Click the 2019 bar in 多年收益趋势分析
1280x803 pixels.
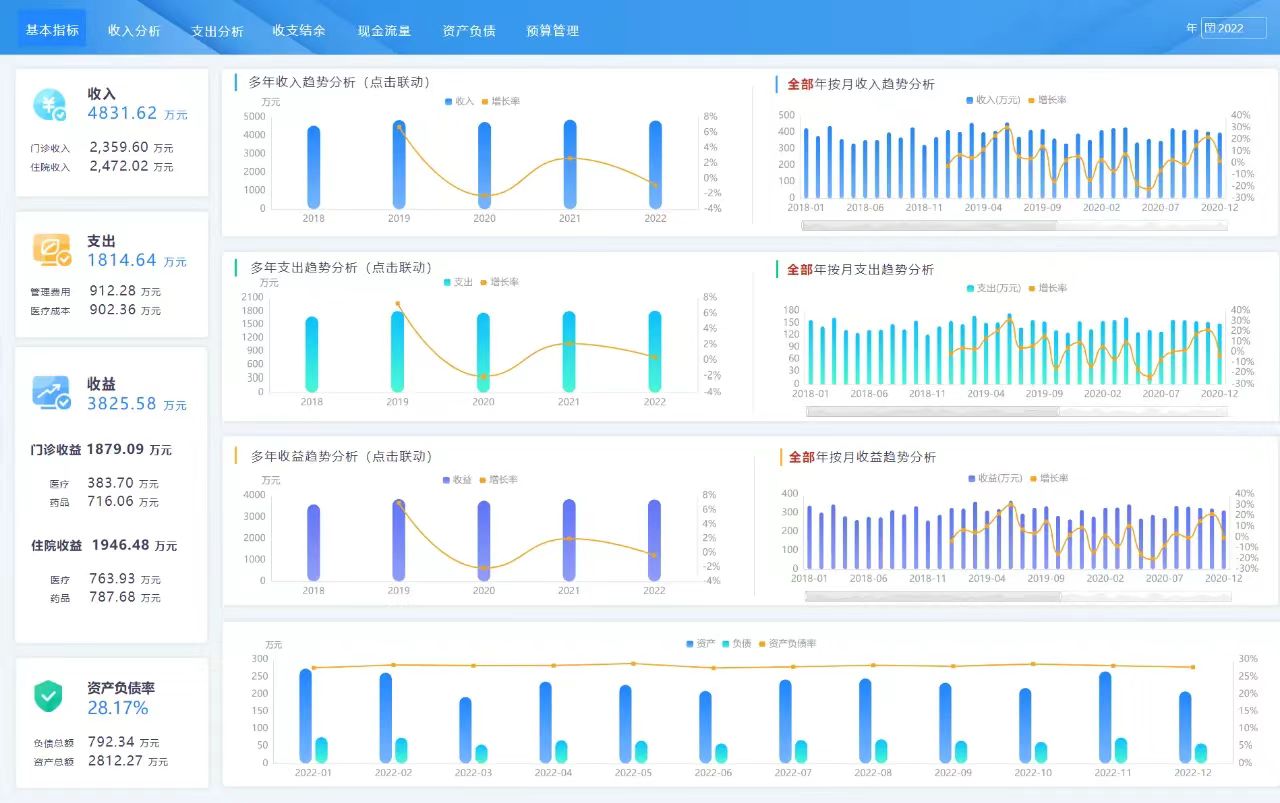pyautogui.click(x=399, y=540)
